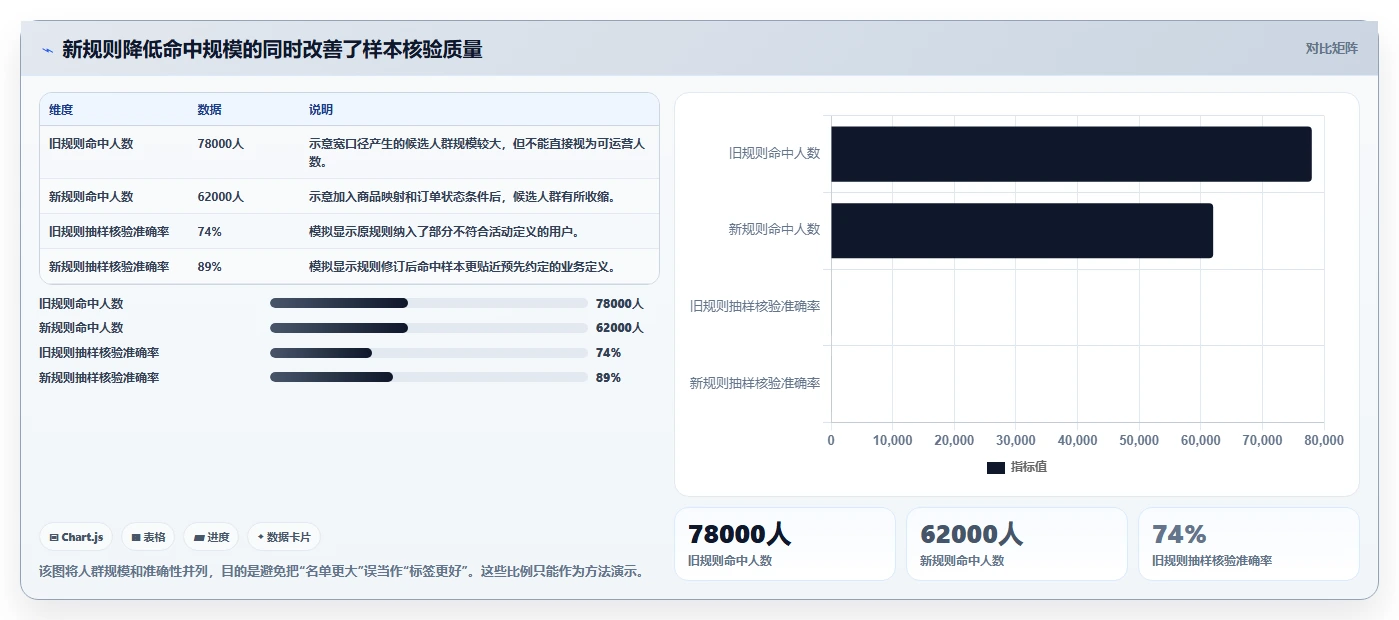Click the chart bar for 新规则命中人数
The height and width of the screenshot is (620, 1399).
(1022, 230)
